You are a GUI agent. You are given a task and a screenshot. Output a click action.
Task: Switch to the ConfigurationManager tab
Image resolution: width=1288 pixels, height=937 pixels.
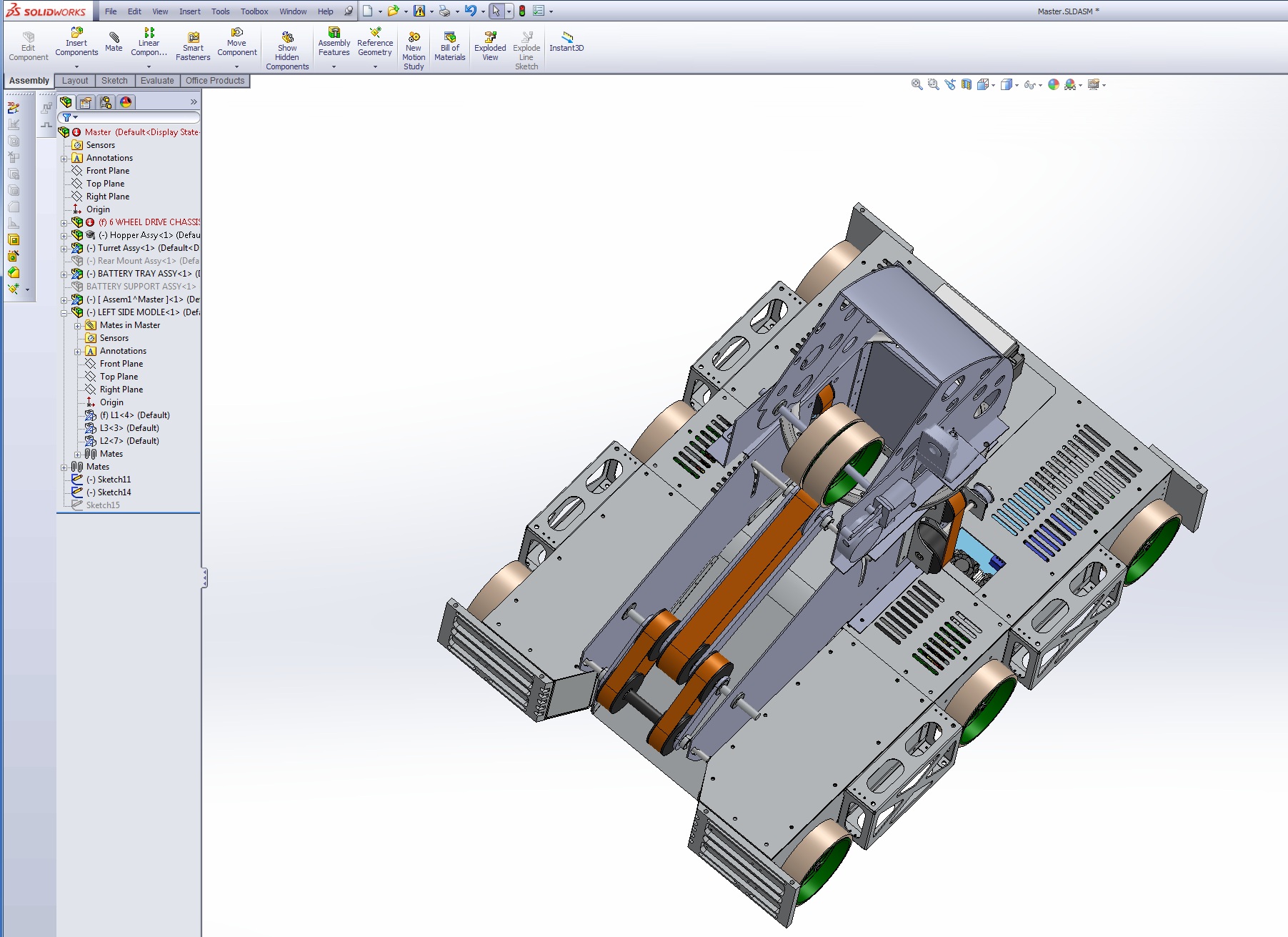pyautogui.click(x=106, y=102)
